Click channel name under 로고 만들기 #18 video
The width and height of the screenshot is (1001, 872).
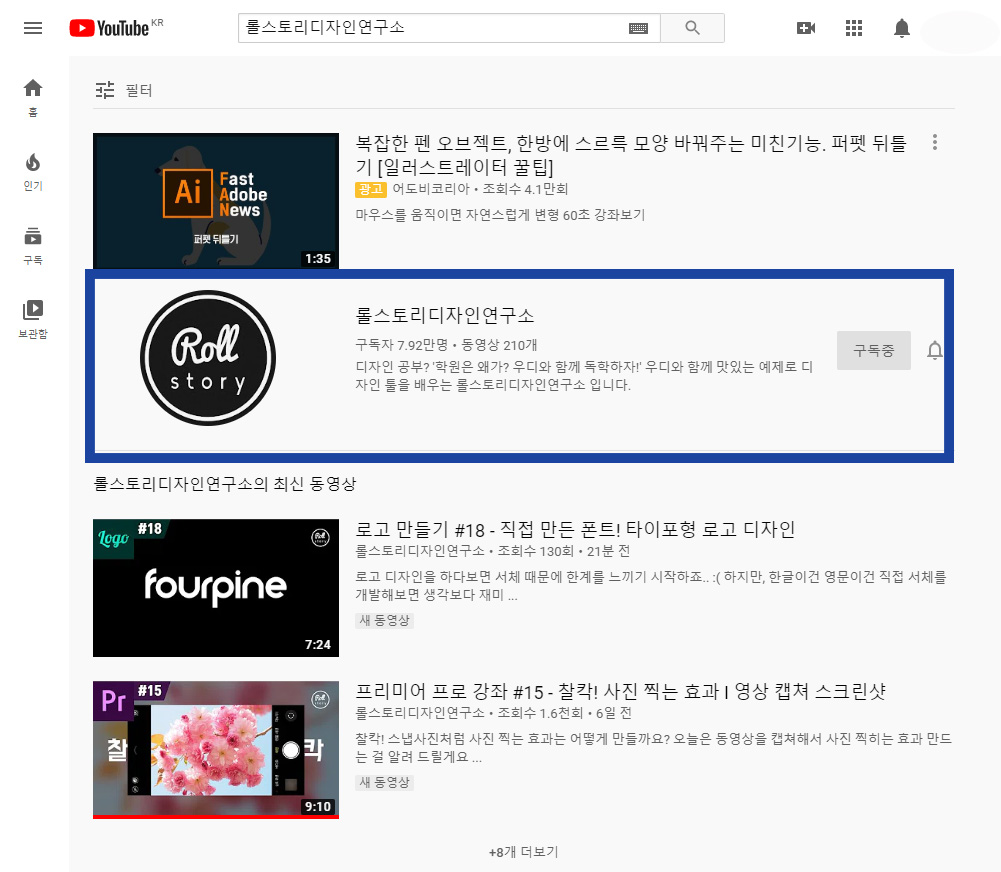point(419,551)
